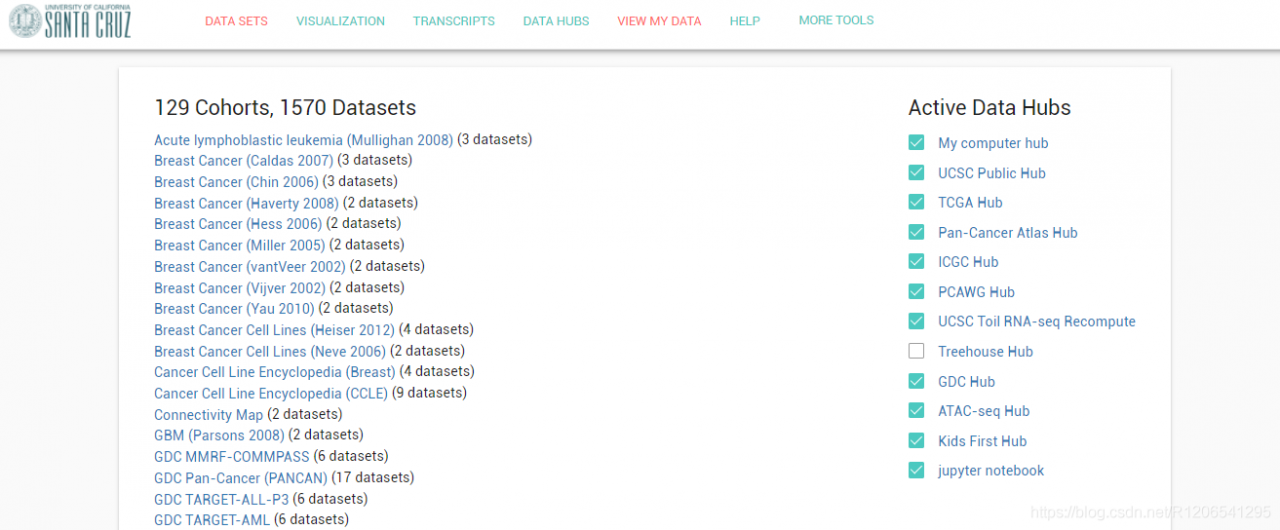Open Breast Cancer Cell Lines (Neve 2006)
The width and height of the screenshot is (1280, 530).
tap(270, 351)
